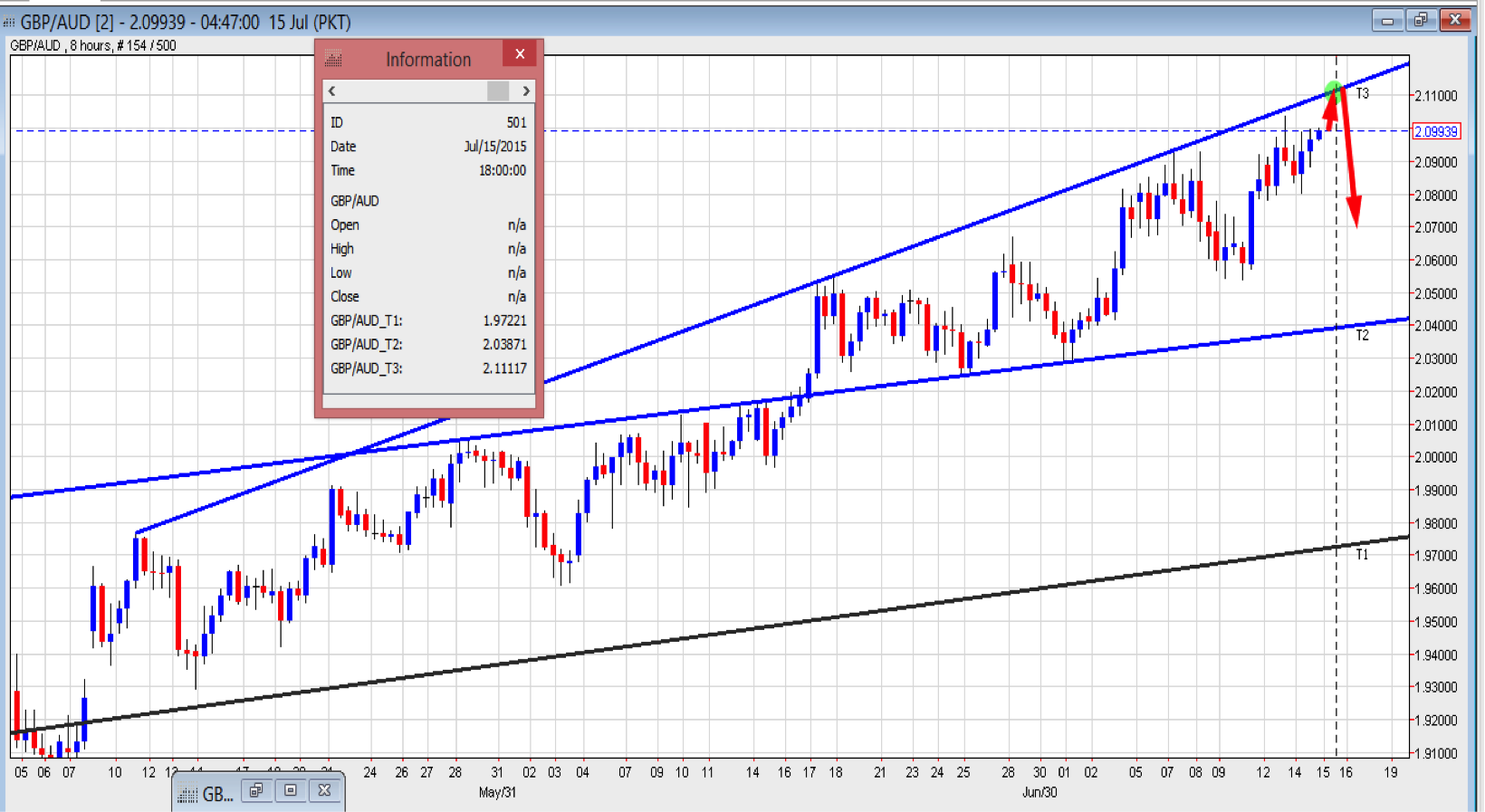1485x812 pixels.
Task: Click the Jun/30 date axis label
Action: pos(1039,792)
